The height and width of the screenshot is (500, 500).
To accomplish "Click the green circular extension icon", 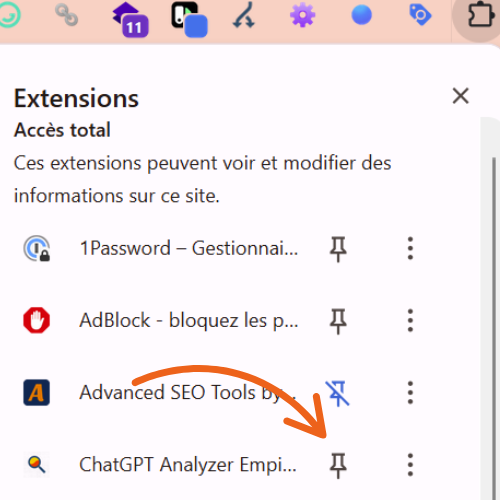I will click(9, 15).
